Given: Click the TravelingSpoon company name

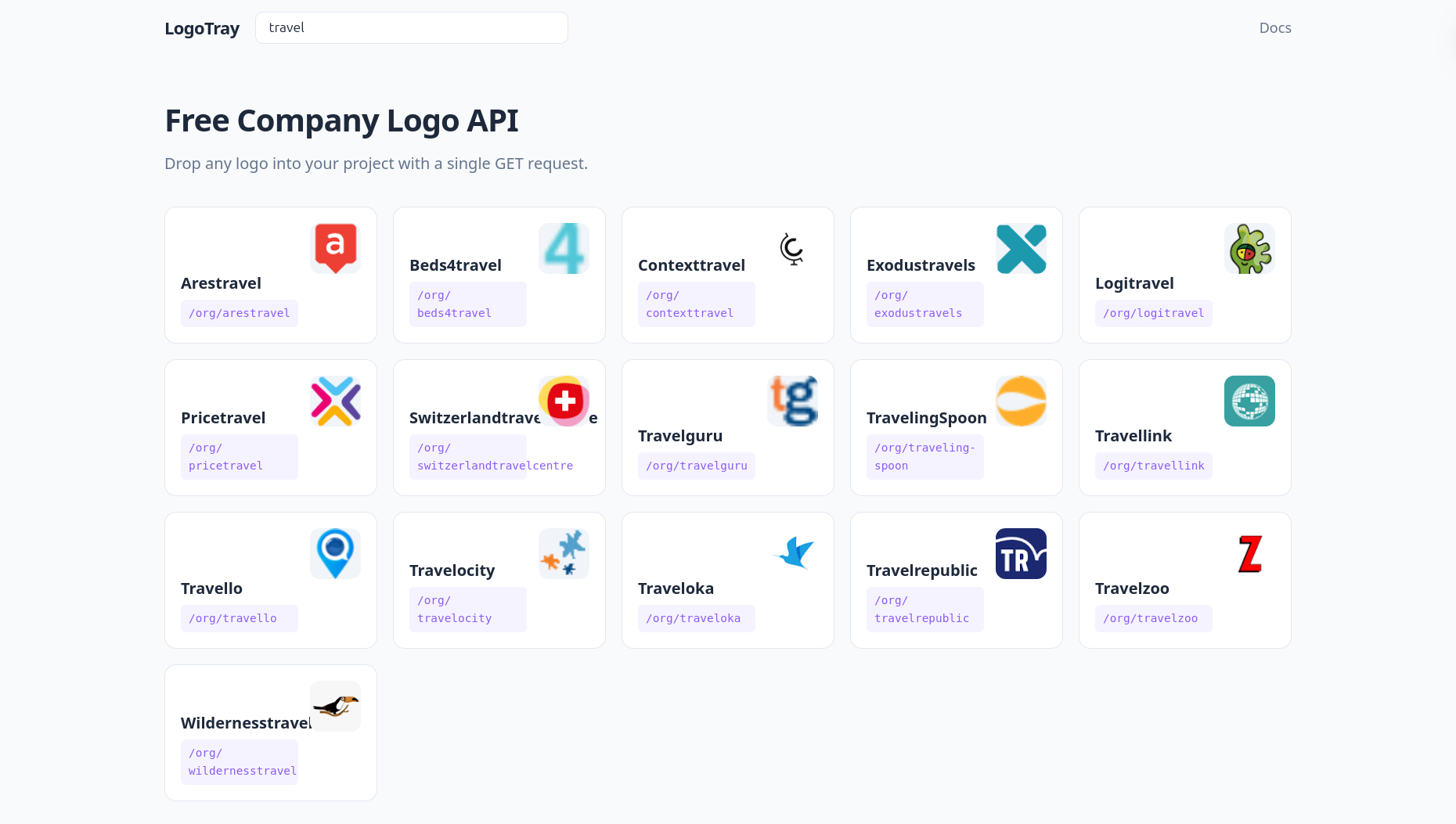Looking at the screenshot, I should (x=927, y=418).
